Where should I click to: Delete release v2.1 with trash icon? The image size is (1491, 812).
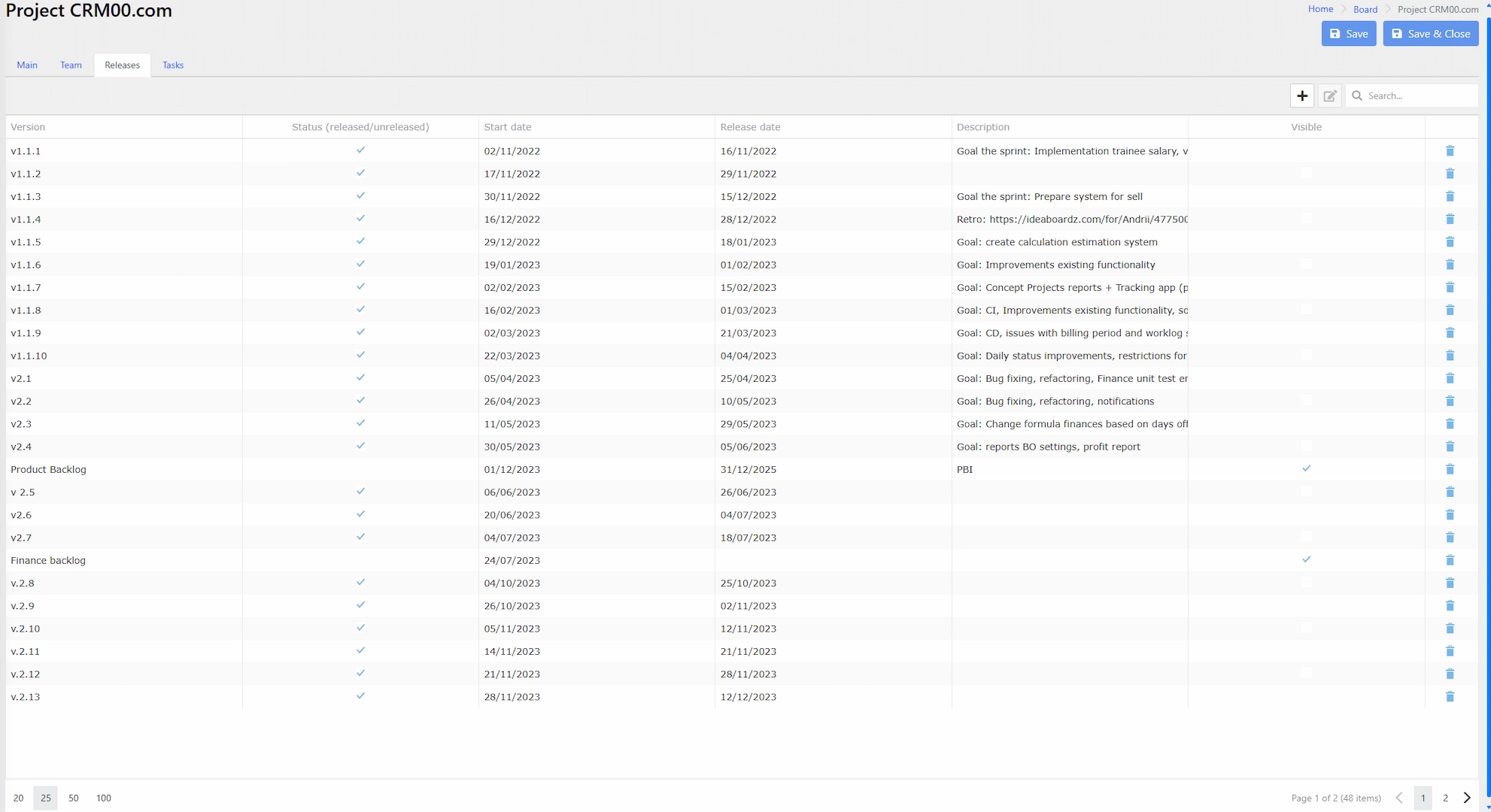(1450, 378)
